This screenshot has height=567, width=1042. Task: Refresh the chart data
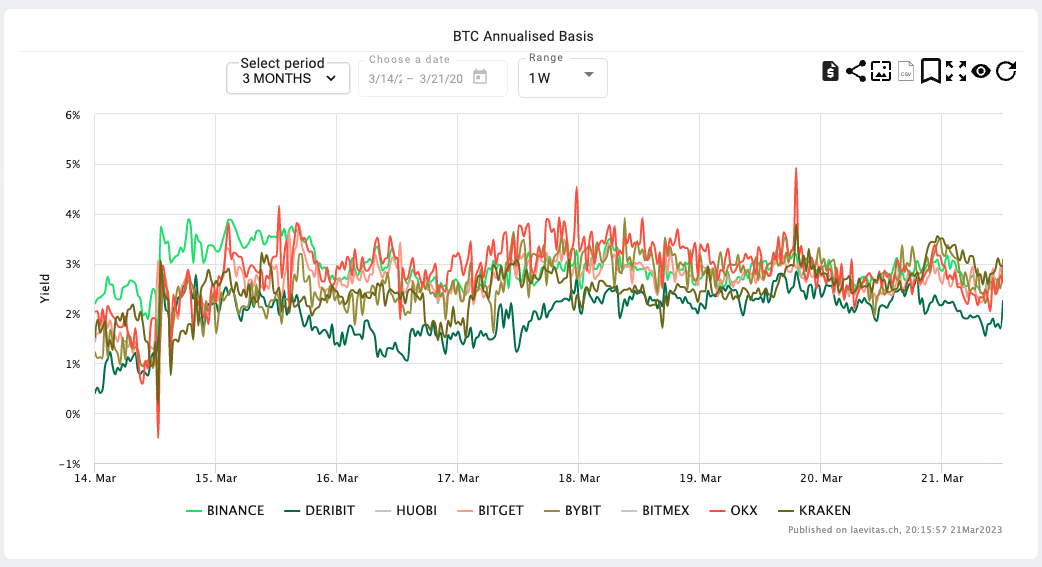pos(1006,71)
